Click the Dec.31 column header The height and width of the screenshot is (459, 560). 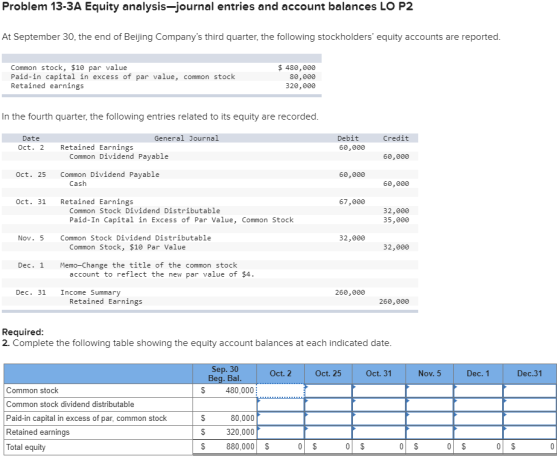(x=530, y=374)
